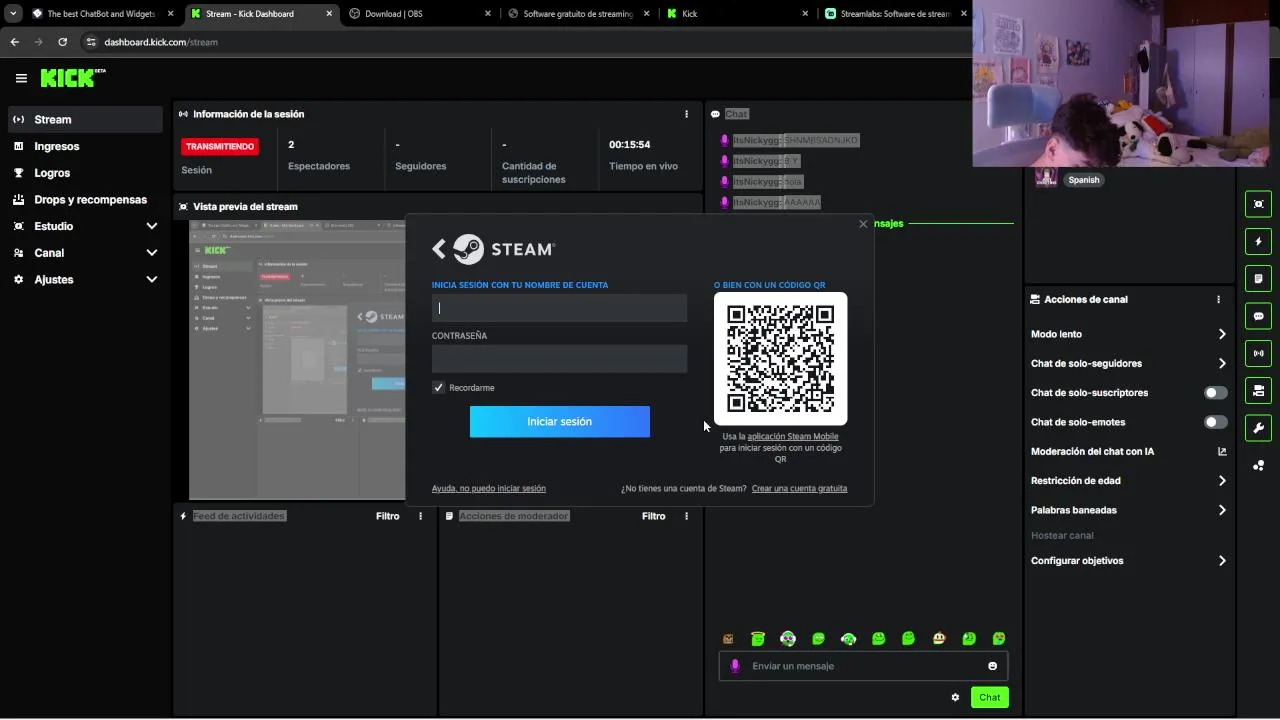Screen dimensions: 1280x720
Task: Open chat settings gear icon
Action: click(955, 697)
